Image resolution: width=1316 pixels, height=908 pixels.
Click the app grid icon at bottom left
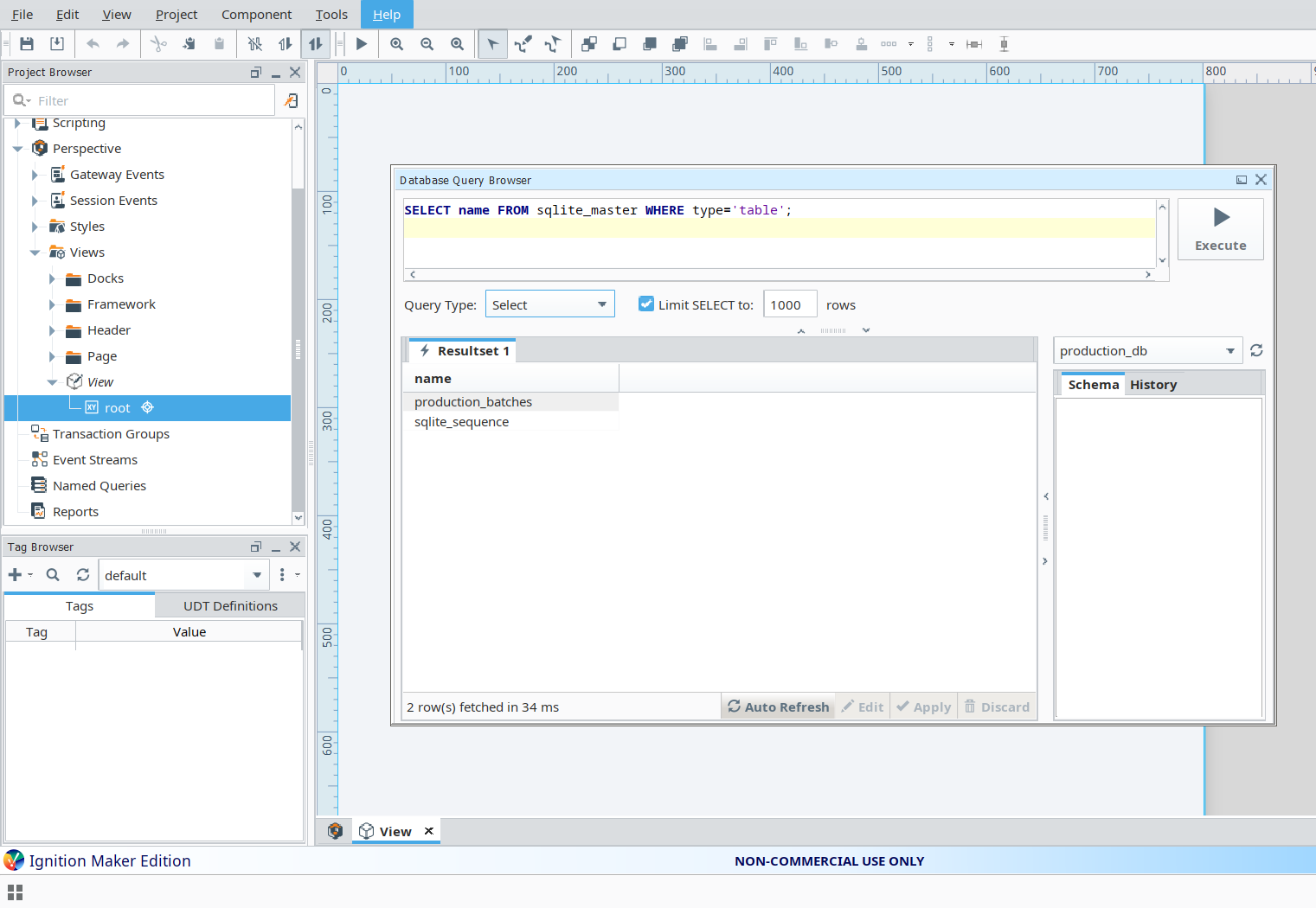15,892
